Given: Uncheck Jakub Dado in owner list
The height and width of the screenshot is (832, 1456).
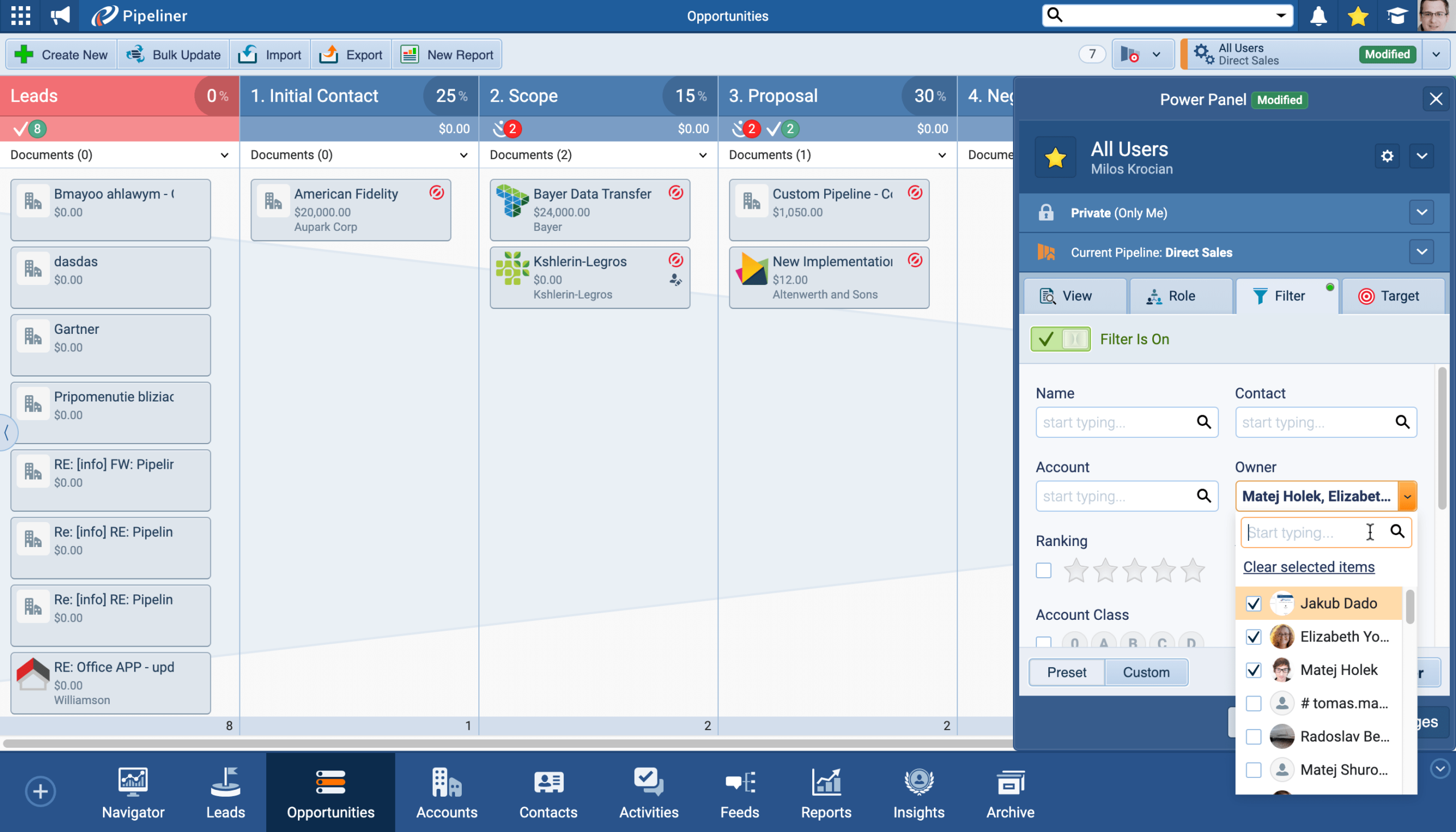Looking at the screenshot, I should pos(1253,603).
